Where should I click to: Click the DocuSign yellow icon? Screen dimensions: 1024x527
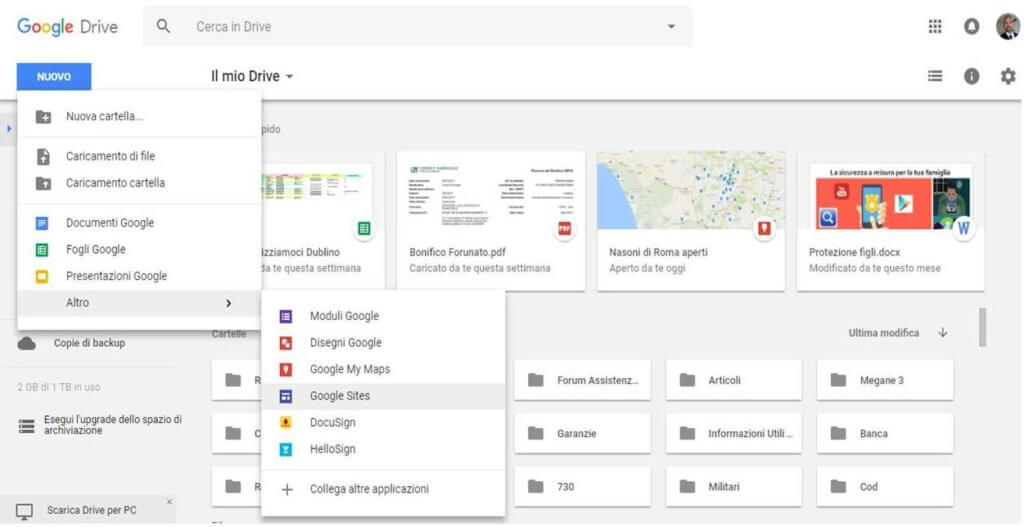point(285,423)
